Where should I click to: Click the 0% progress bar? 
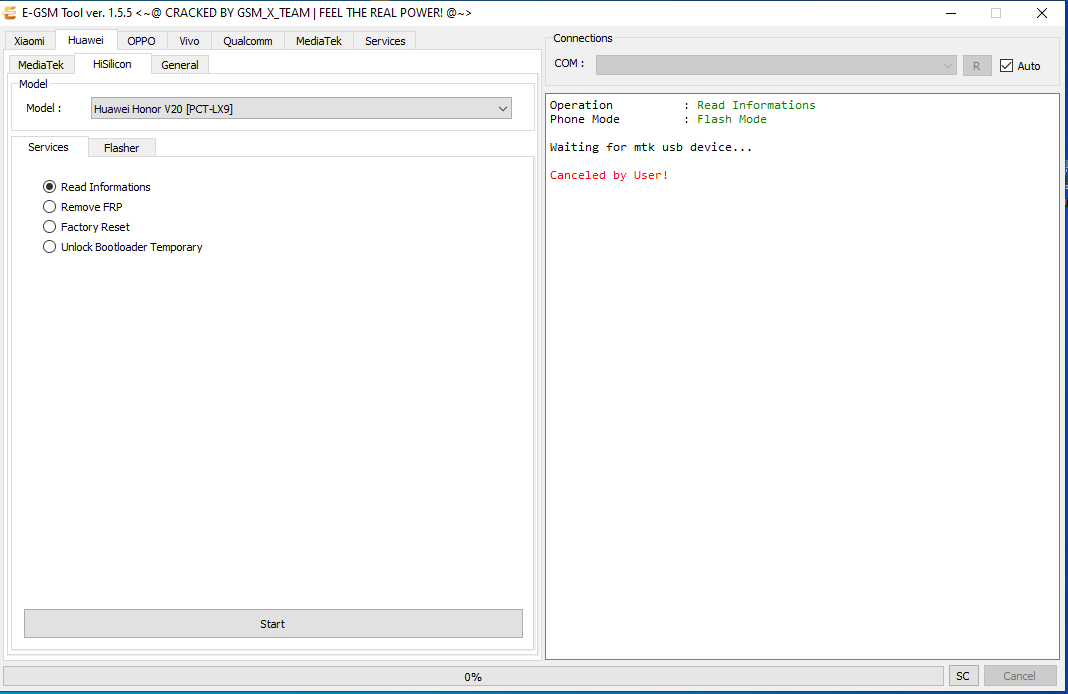point(472,676)
